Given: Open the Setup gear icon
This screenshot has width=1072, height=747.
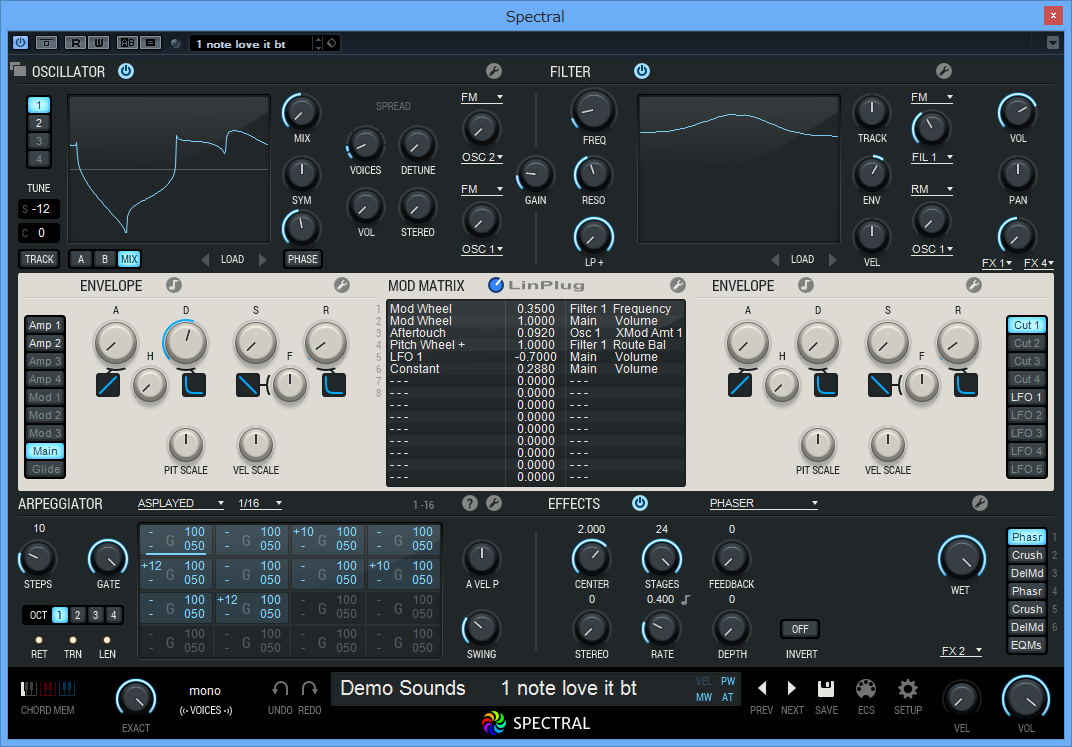Looking at the screenshot, I should [x=908, y=688].
